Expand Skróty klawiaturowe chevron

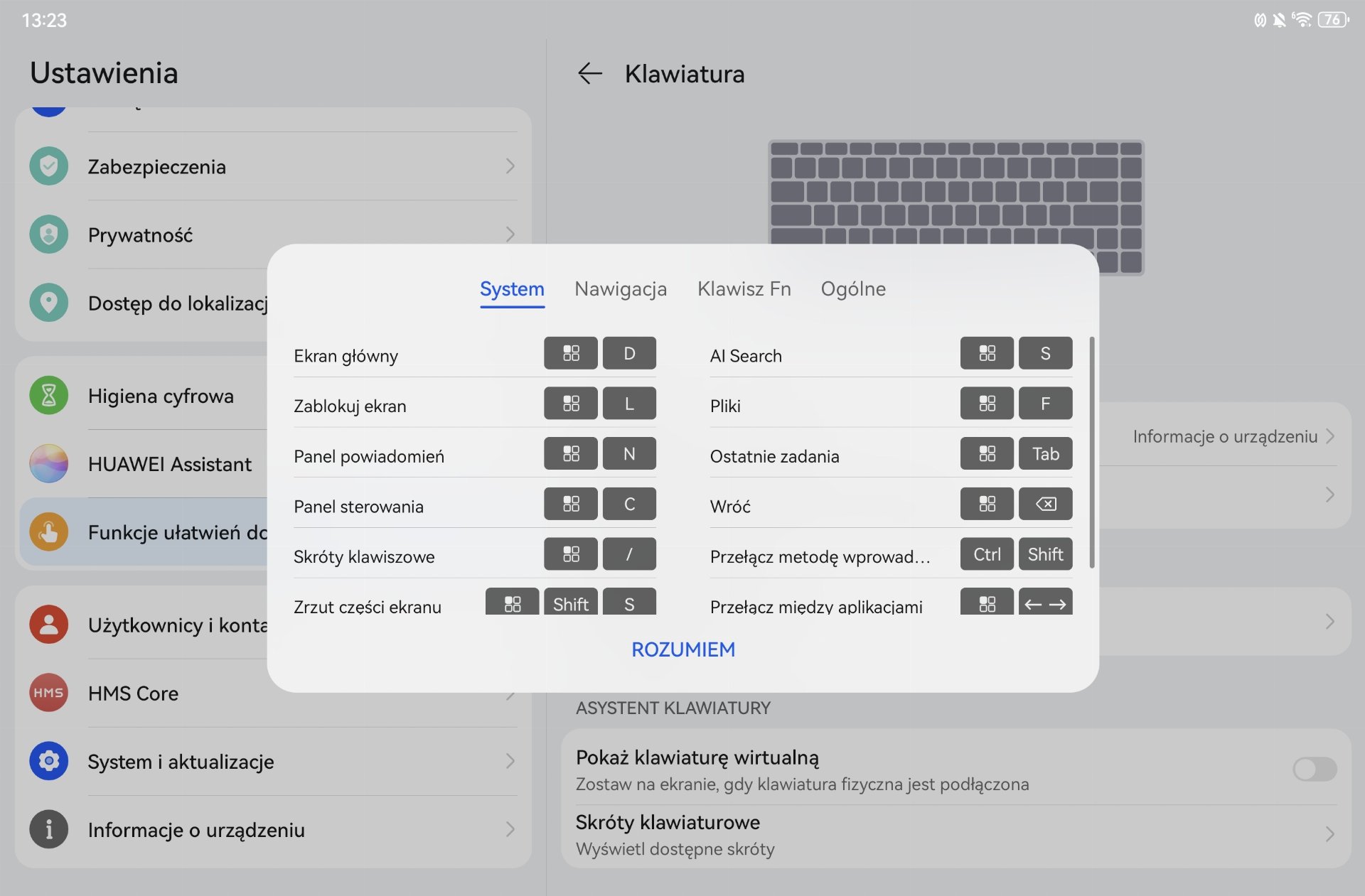click(1329, 834)
